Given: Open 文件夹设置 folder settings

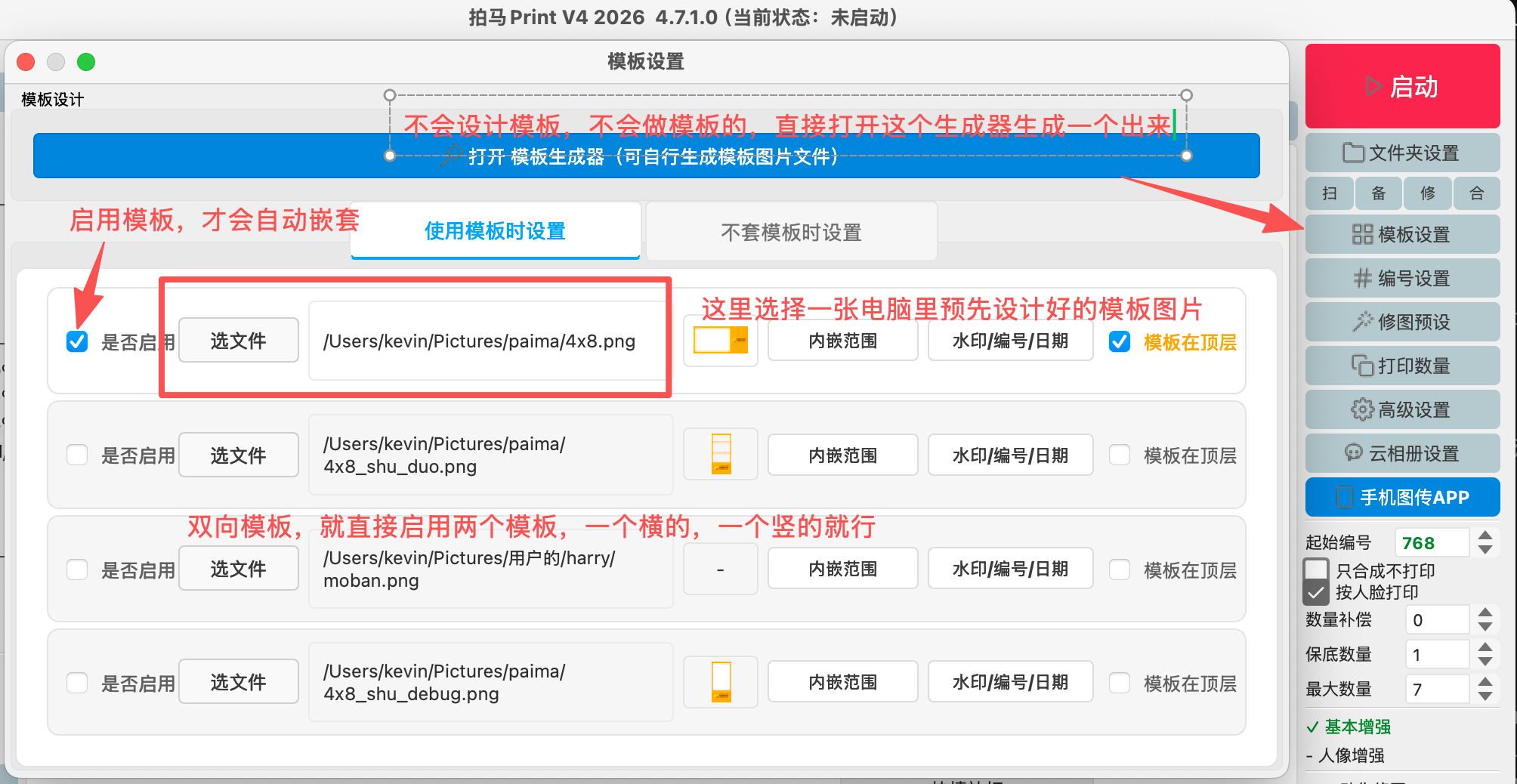Looking at the screenshot, I should [1402, 153].
